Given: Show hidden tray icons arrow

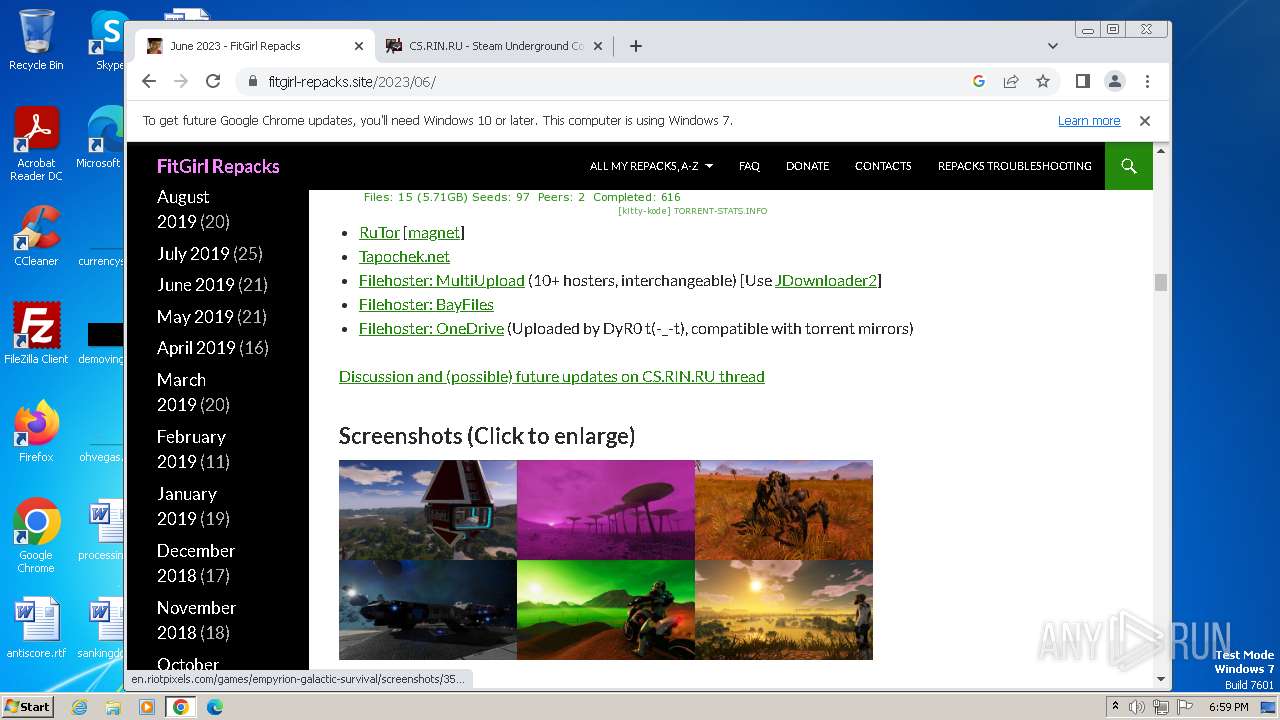Looking at the screenshot, I should click(1115, 707).
